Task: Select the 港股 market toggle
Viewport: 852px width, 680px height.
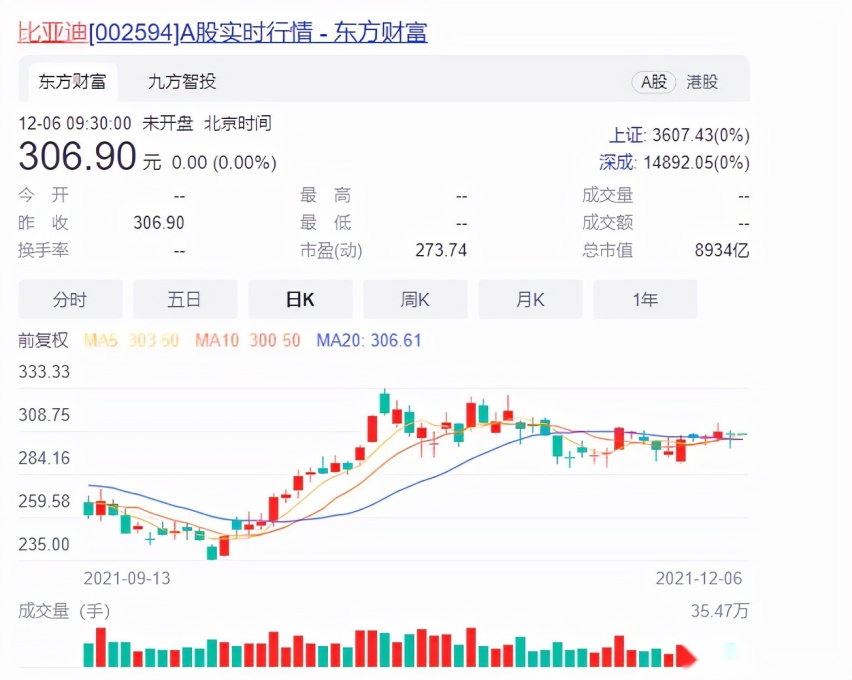Action: tap(702, 82)
